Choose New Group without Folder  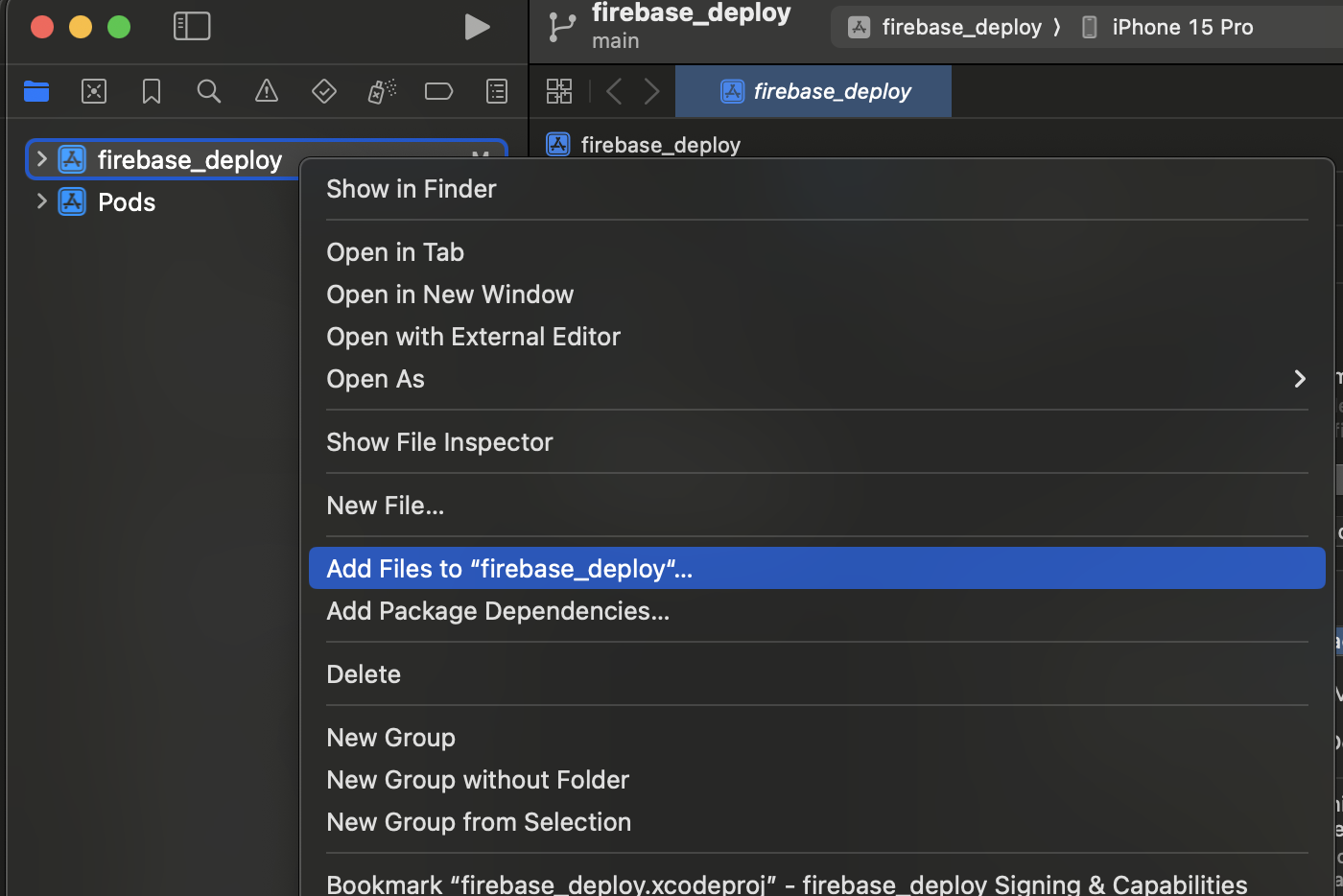(816, 780)
